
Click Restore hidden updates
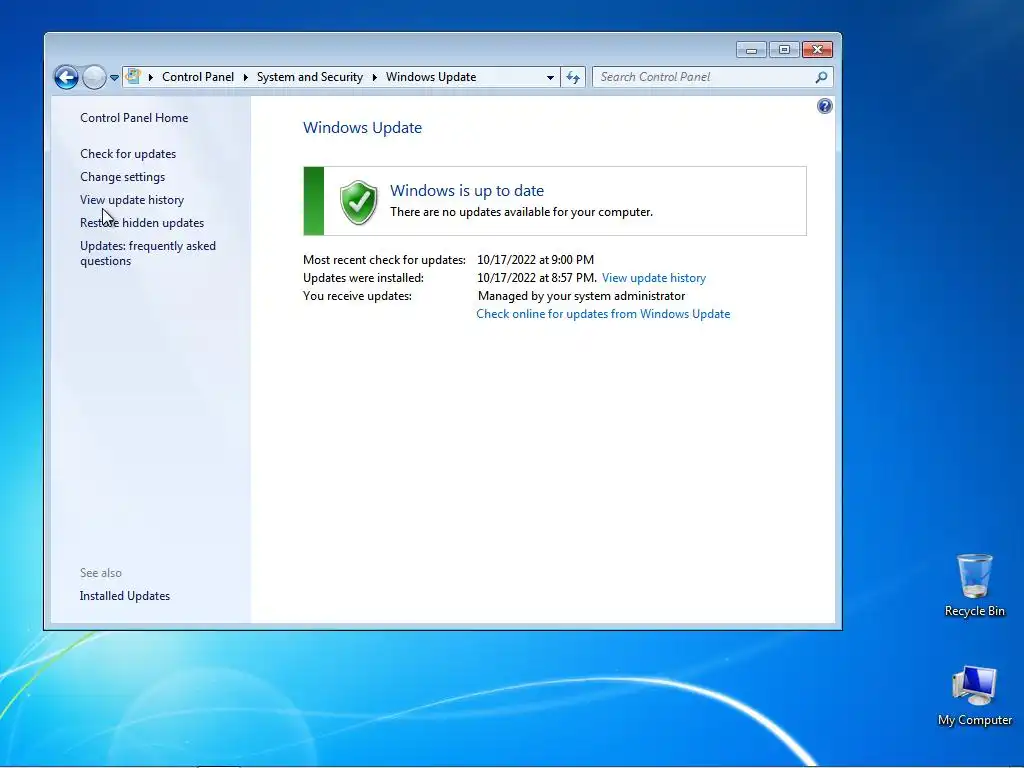(x=142, y=223)
